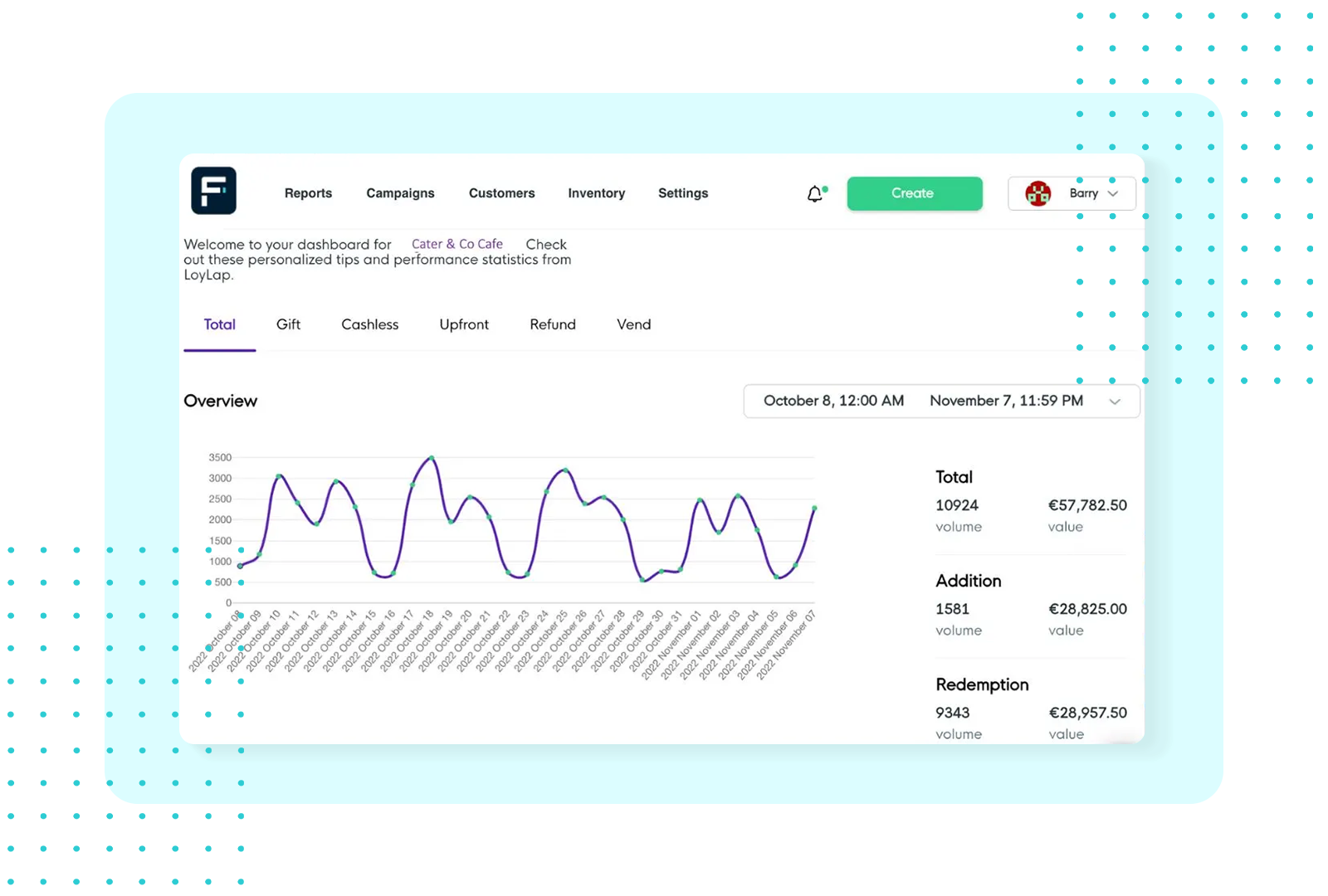Screen dimensions: 1328x896
Task: Switch to the Gift tab
Action: [x=288, y=324]
